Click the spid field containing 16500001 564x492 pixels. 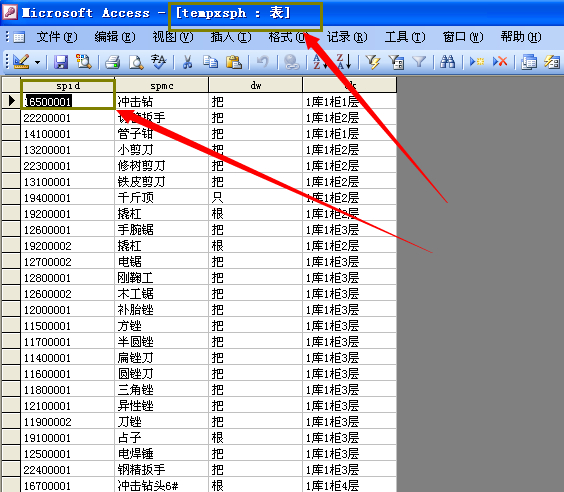click(68, 101)
